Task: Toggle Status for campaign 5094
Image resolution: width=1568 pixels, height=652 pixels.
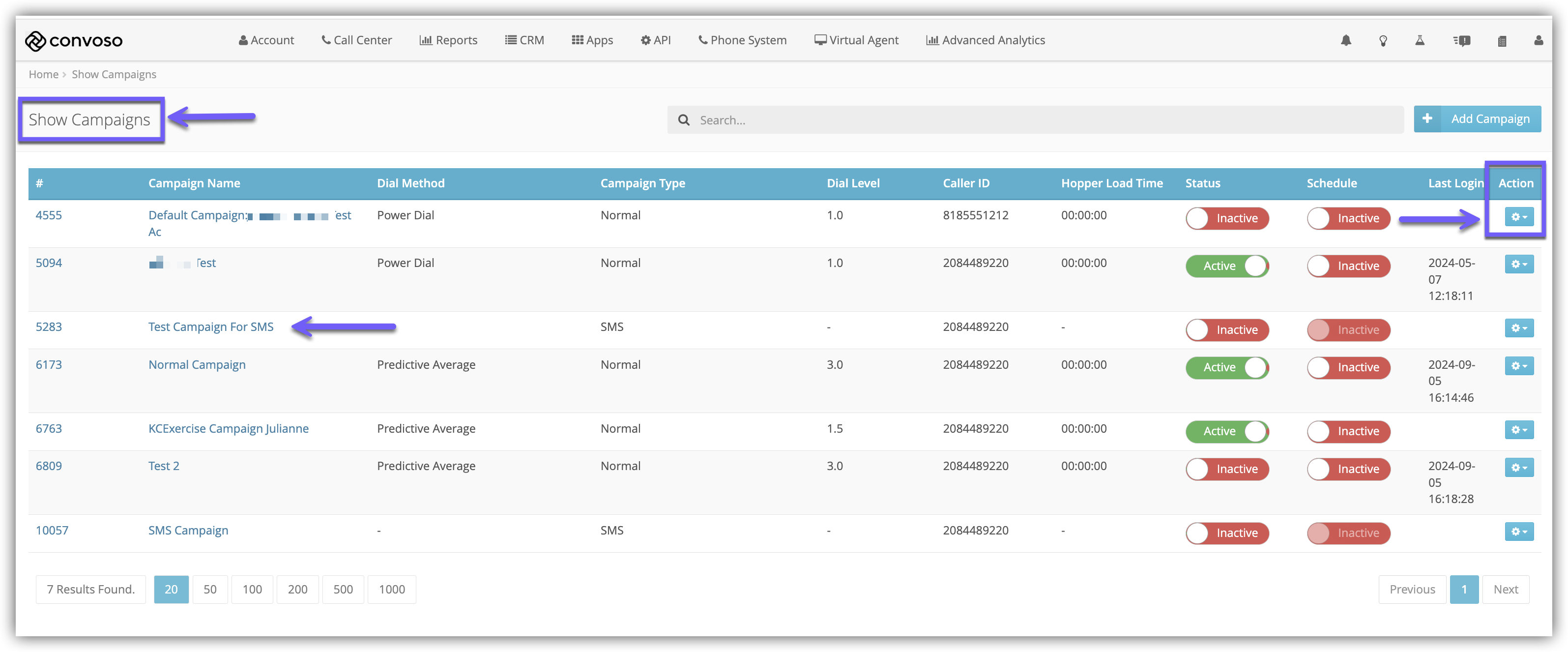Action: coord(1226,266)
